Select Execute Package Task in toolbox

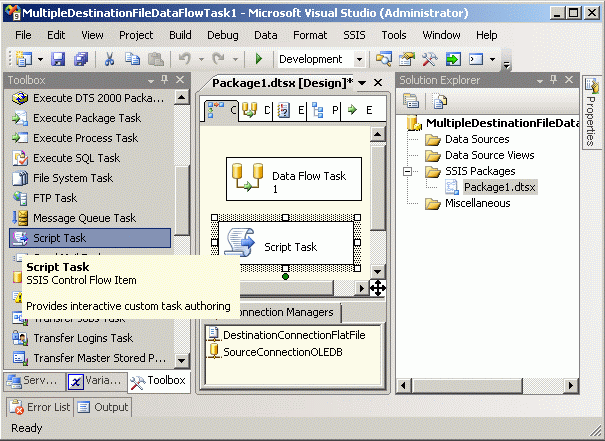tap(90, 118)
